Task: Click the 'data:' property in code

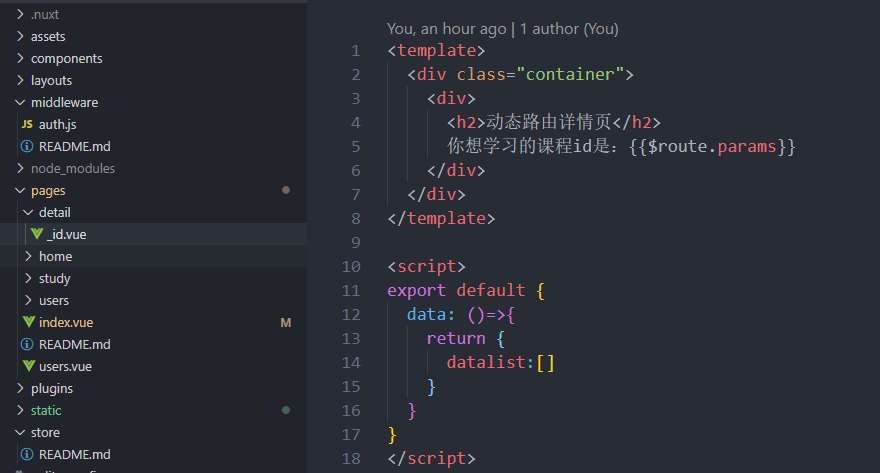Action: (x=430, y=314)
